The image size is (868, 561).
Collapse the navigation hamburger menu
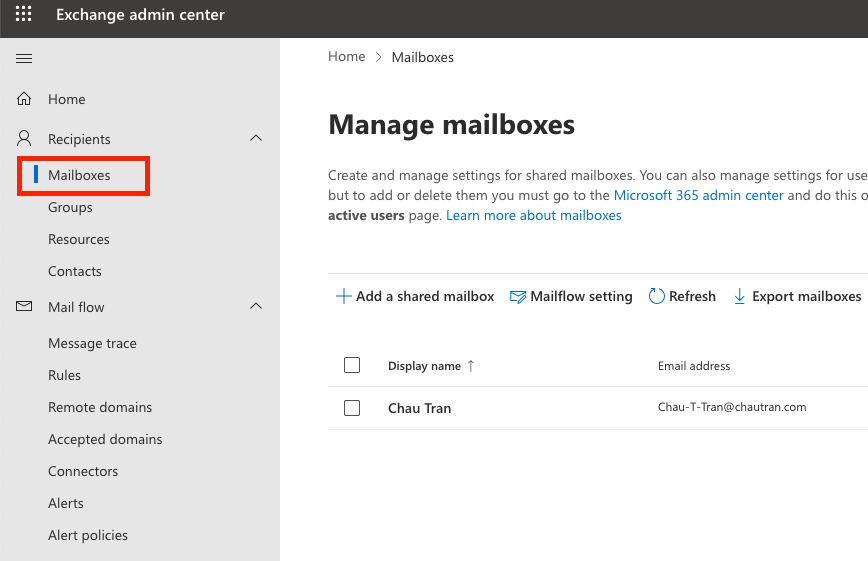24,59
